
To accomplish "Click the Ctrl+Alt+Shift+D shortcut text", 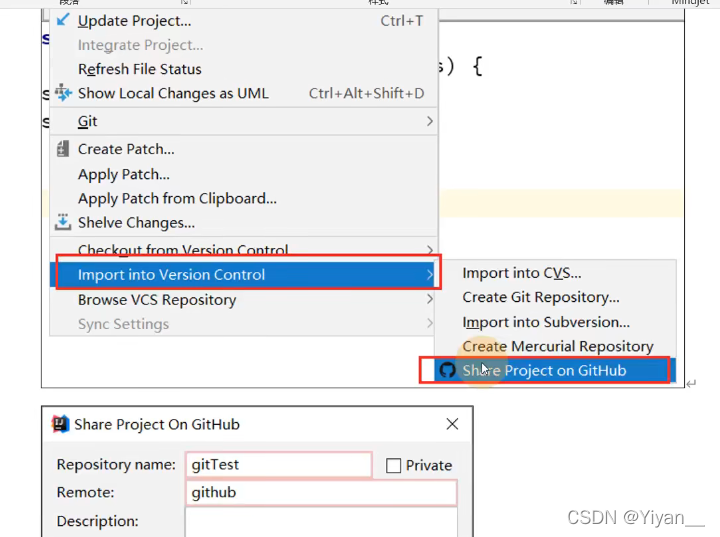I will coord(366,93).
